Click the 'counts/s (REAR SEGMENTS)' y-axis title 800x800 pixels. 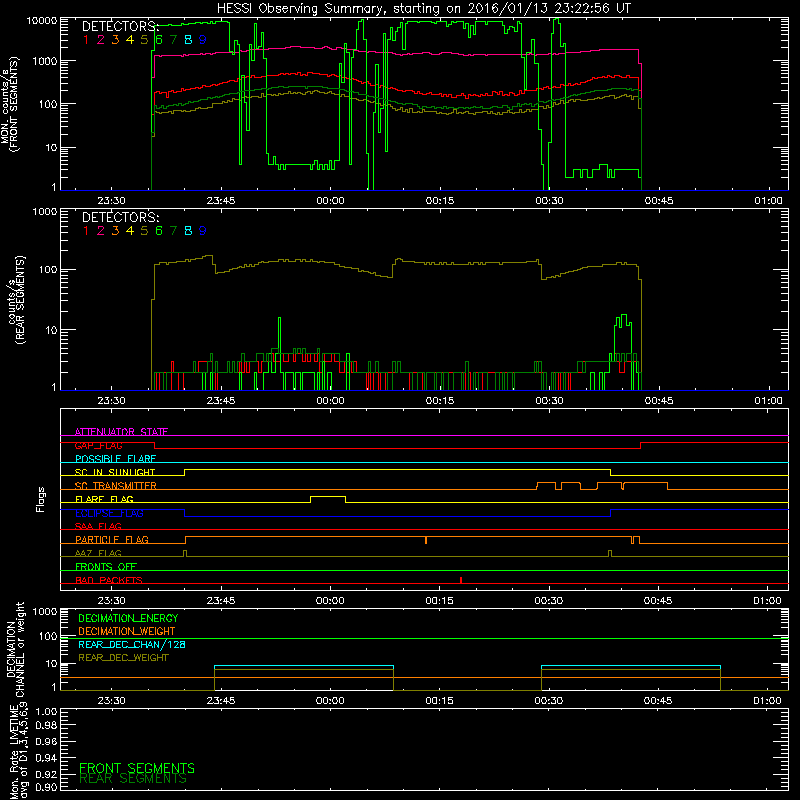16,299
